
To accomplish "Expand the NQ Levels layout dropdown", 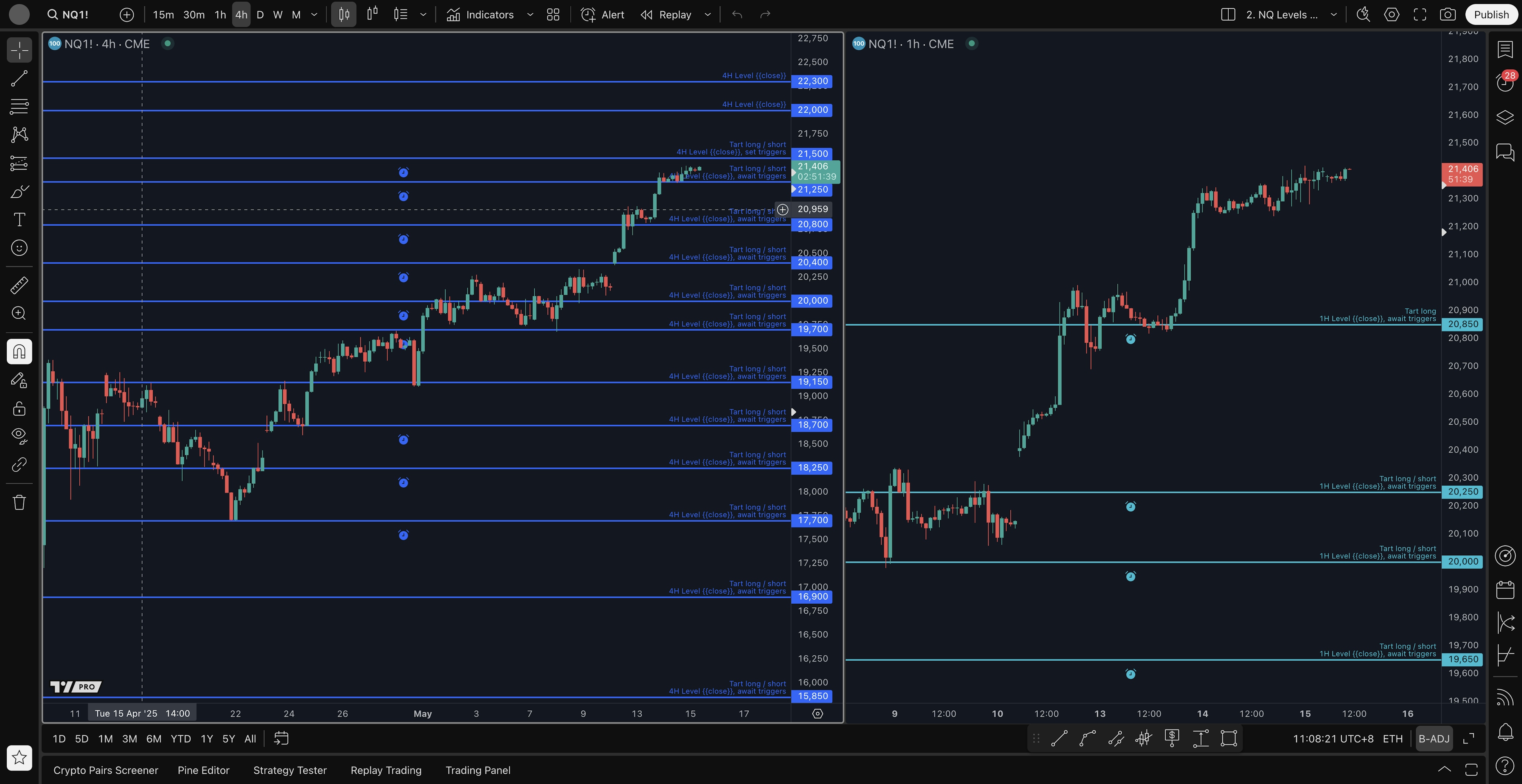I will point(1333,15).
